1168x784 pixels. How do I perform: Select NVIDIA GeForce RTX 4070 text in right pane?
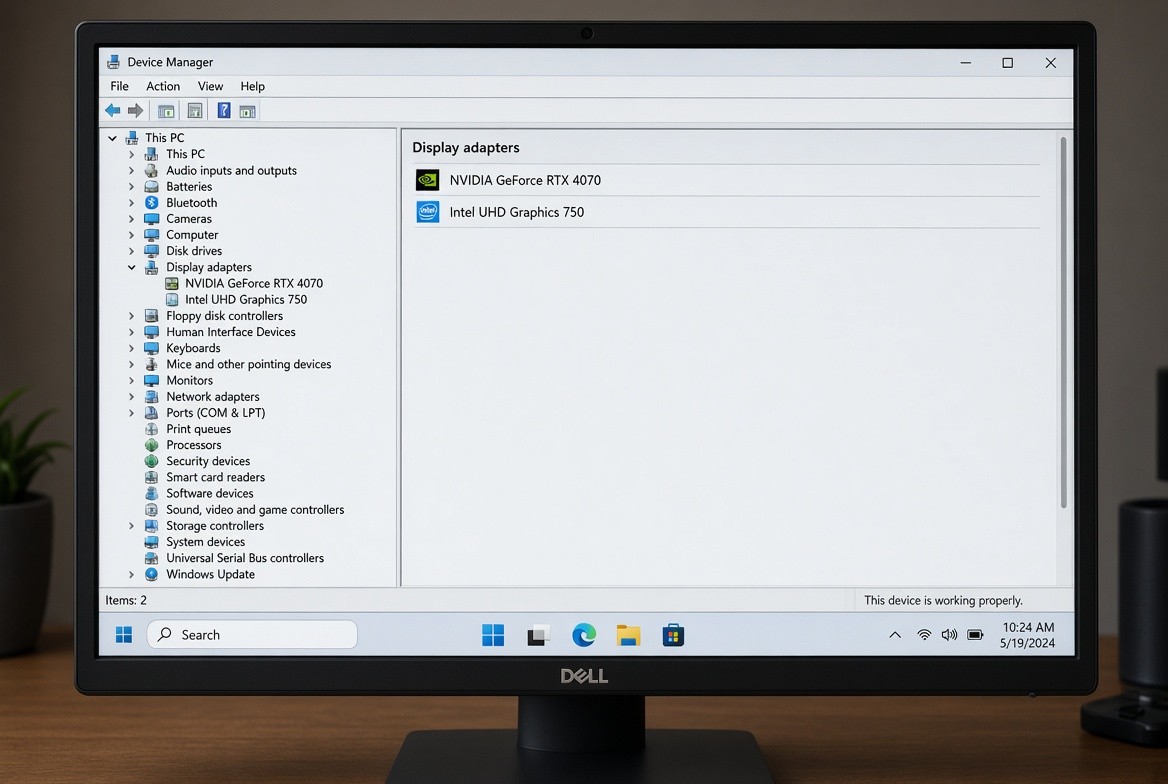point(525,180)
